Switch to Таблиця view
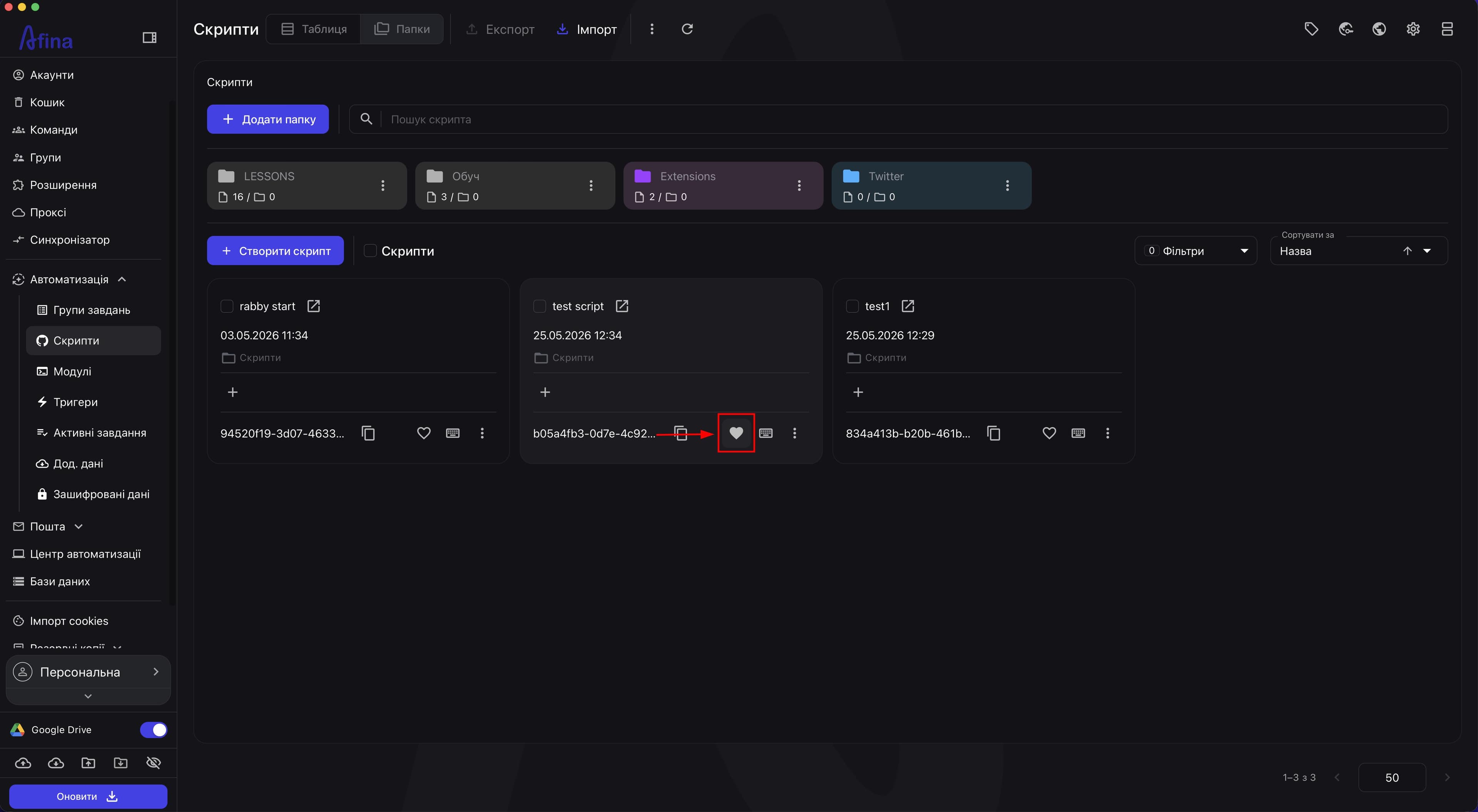This screenshot has width=1478, height=812. 313,29
